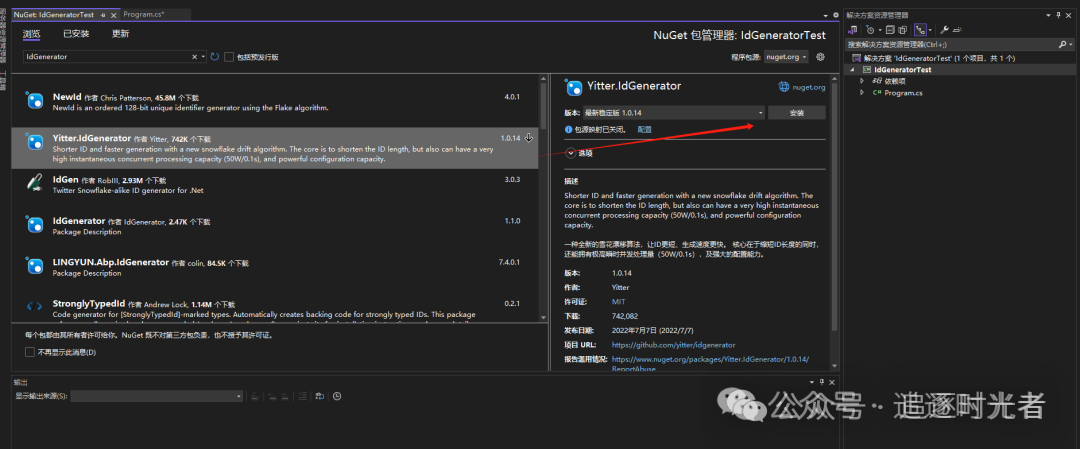Switch to the Installed tab
This screenshot has height=449, width=1080.
pos(76,34)
